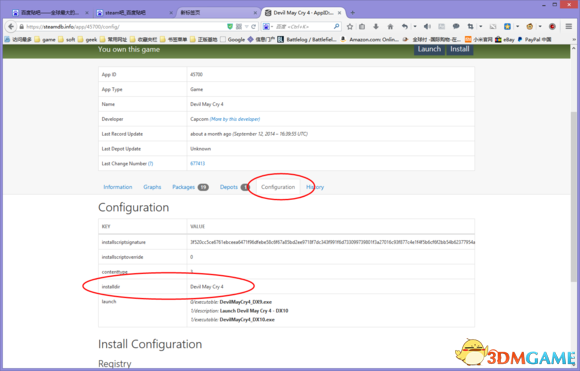This screenshot has height=371, width=580.
Task: Expand the Greasemonkey dropdown arrow
Action: click(540, 27)
